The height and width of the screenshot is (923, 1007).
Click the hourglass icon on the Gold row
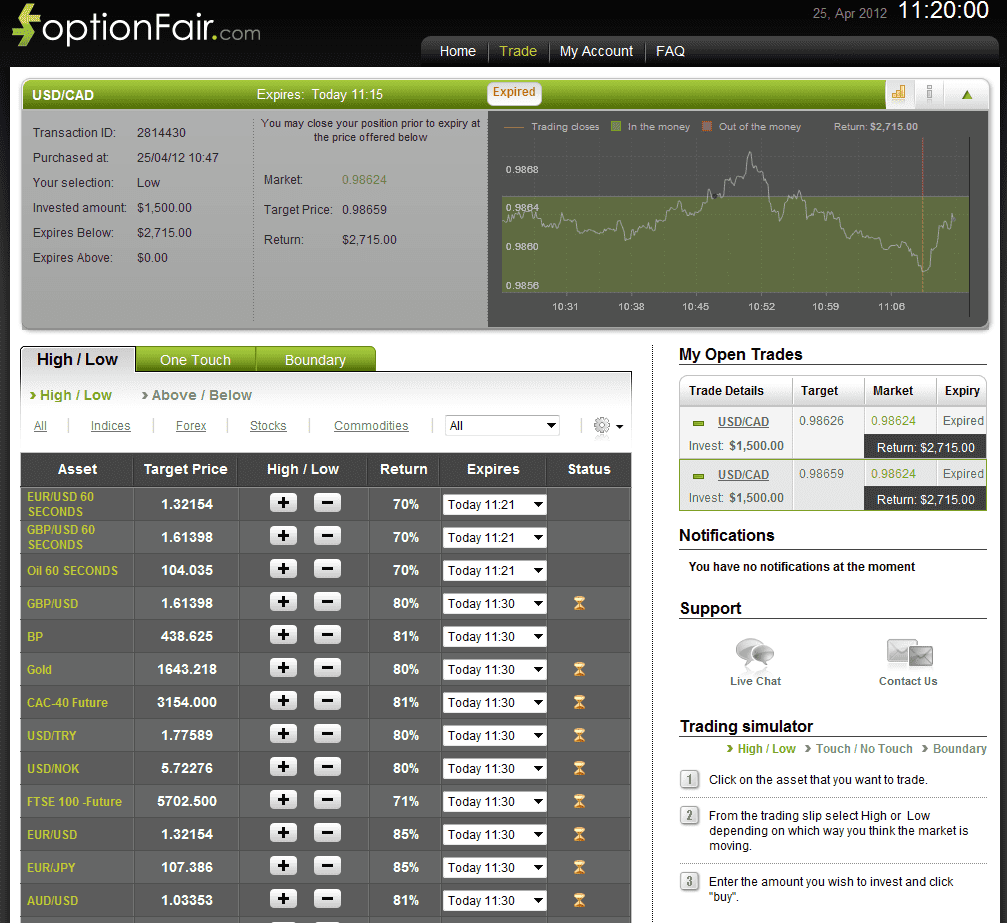[x=578, y=669]
